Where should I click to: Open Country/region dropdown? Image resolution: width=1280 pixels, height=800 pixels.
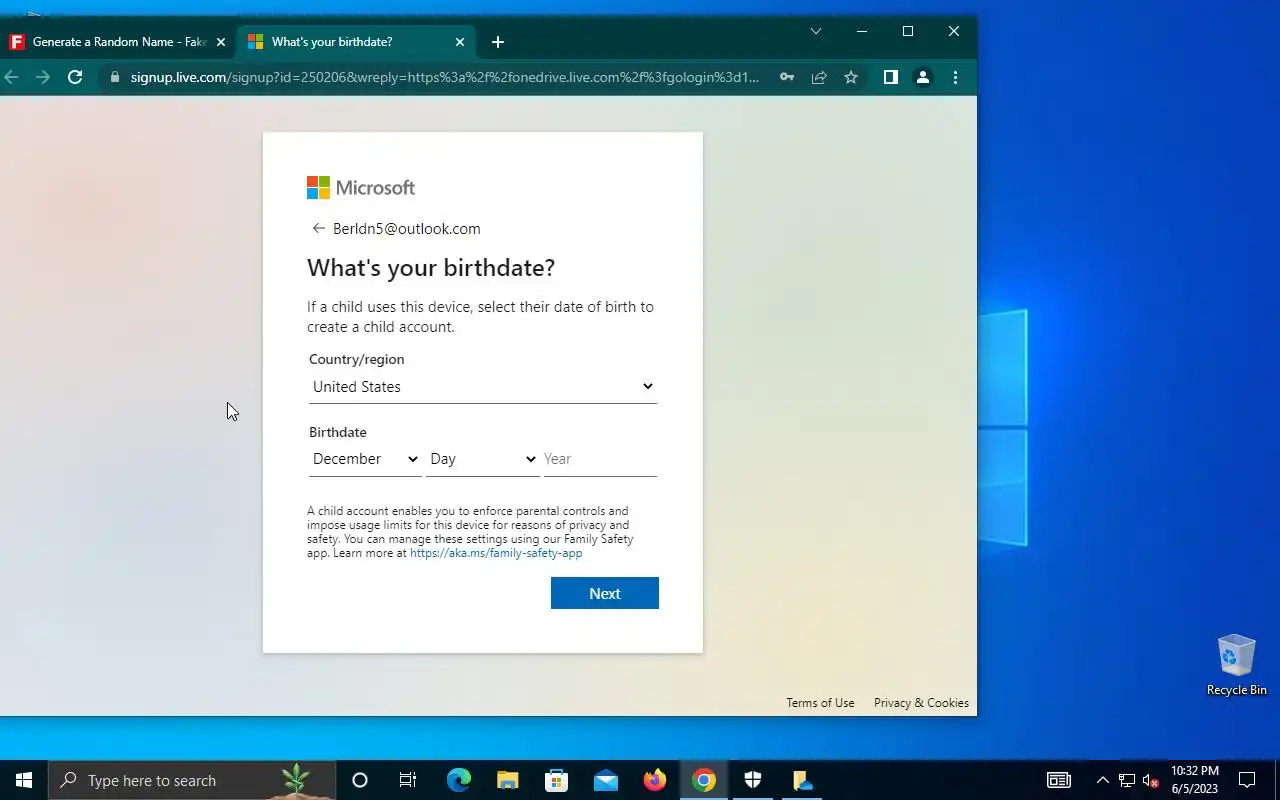tap(483, 387)
